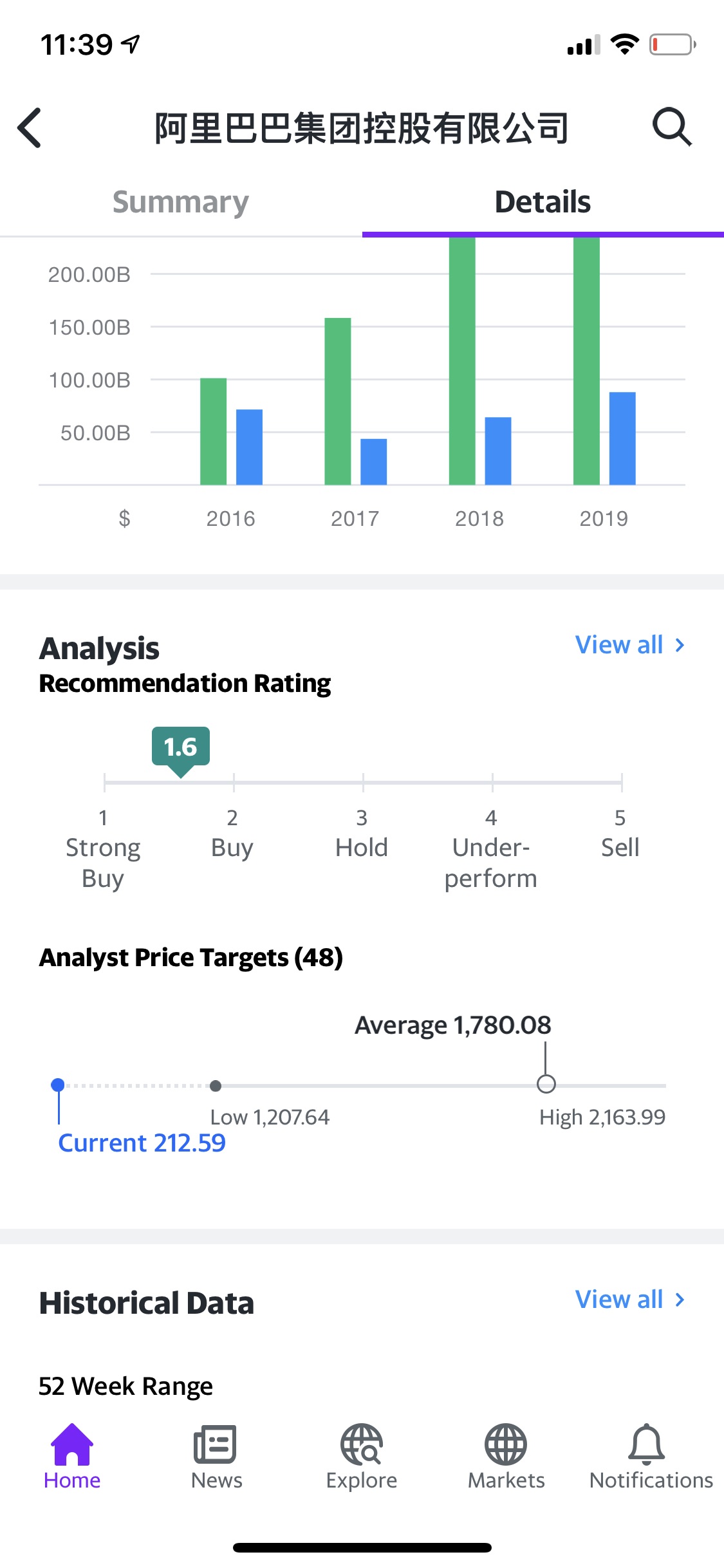Tap the Average price target marker
Image resolution: width=724 pixels, height=1568 pixels.
(546, 1084)
